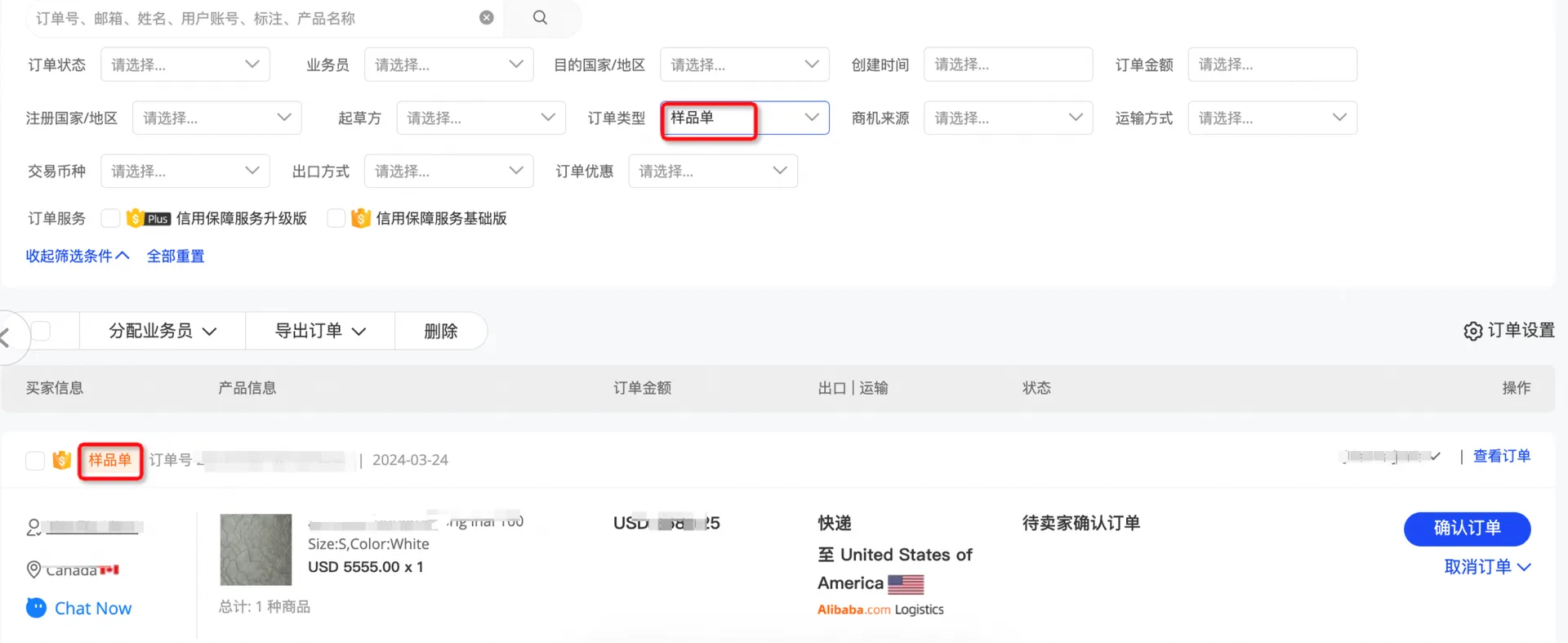Open the 导出订单 menu
The image size is (1568, 643).
(x=320, y=331)
